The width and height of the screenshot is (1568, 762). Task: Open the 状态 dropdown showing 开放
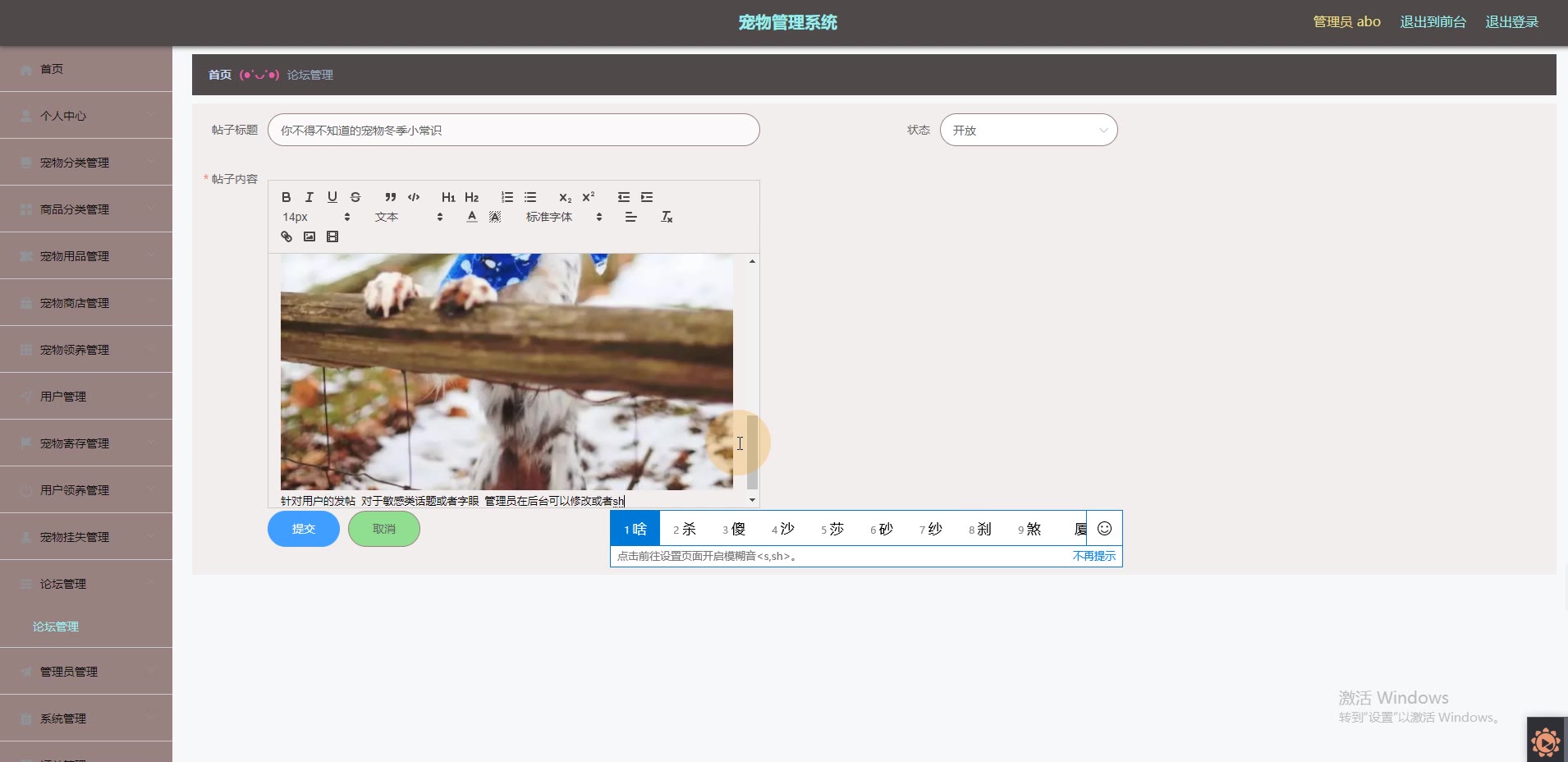coord(1029,130)
